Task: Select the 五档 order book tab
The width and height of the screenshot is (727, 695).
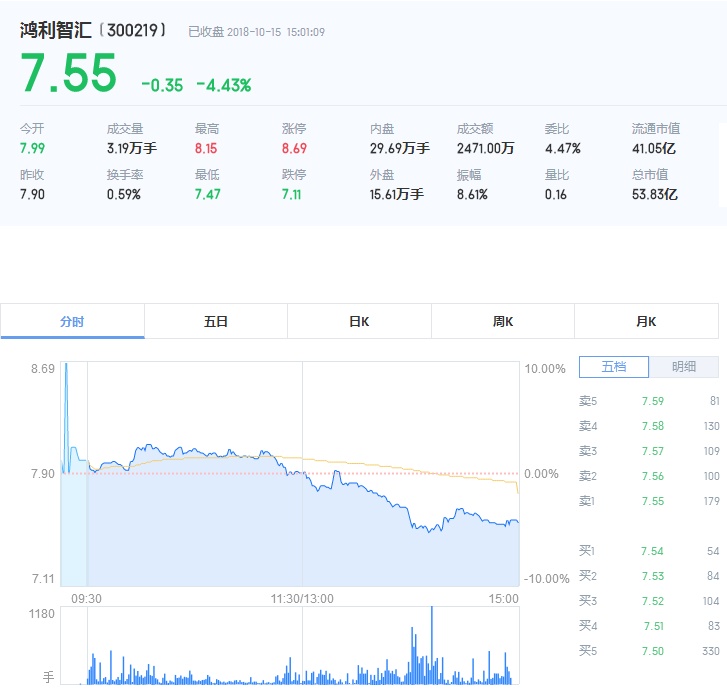Action: coord(614,367)
